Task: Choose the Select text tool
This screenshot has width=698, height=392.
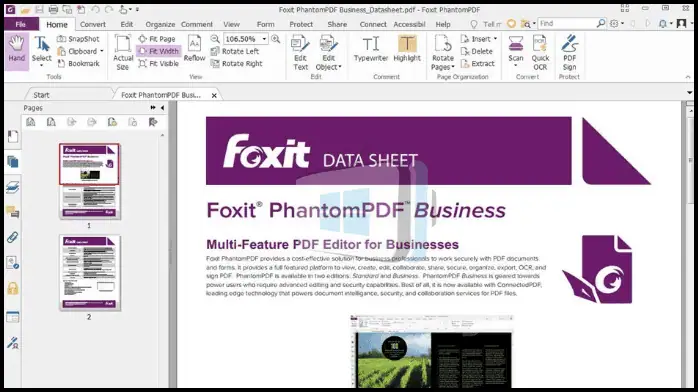Action: tap(41, 50)
